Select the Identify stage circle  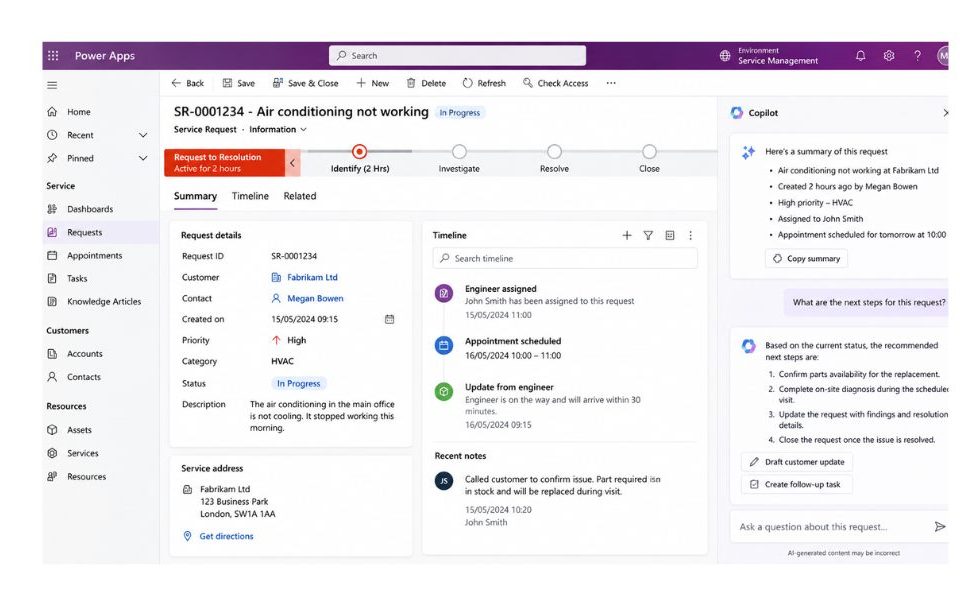click(x=359, y=151)
